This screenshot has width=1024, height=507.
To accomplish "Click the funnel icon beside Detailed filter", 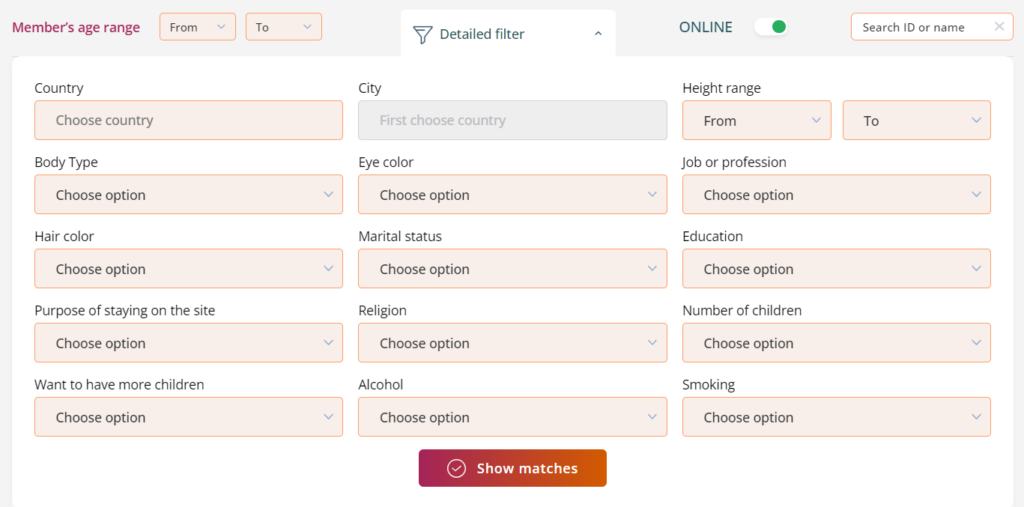I will pos(422,34).
